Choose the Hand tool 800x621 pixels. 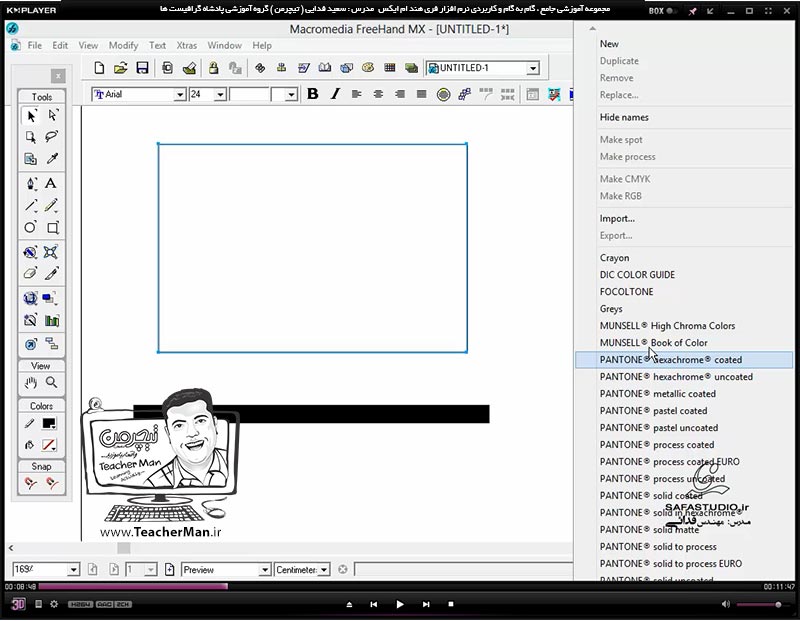tap(31, 382)
